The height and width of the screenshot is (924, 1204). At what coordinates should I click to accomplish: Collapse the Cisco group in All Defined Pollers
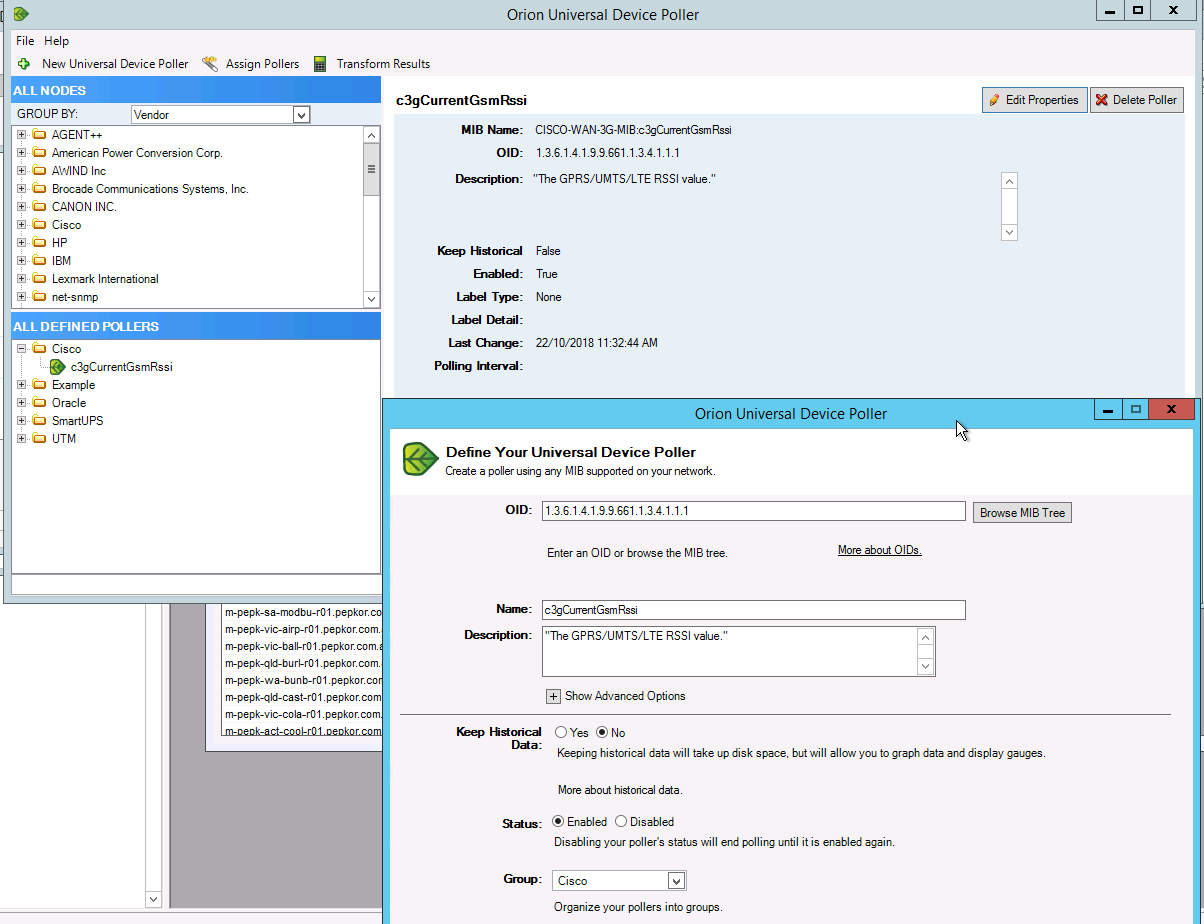coord(21,349)
